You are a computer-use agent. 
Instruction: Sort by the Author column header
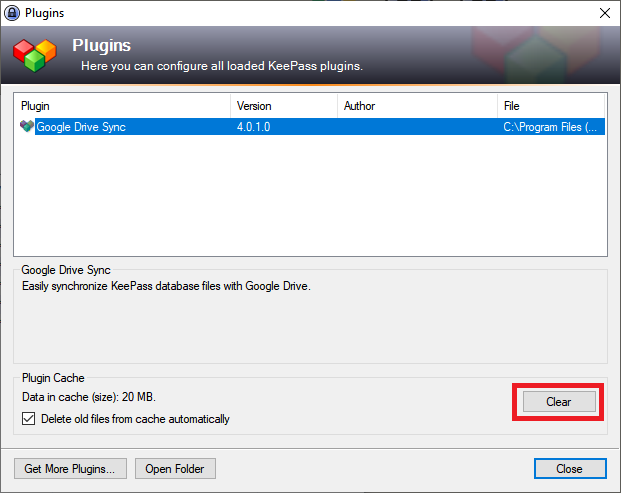pyautogui.click(x=417, y=106)
